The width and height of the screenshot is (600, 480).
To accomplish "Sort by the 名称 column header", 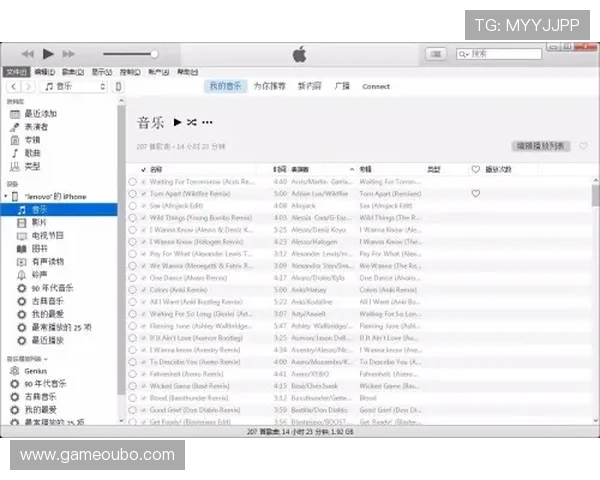I will 156,169.
